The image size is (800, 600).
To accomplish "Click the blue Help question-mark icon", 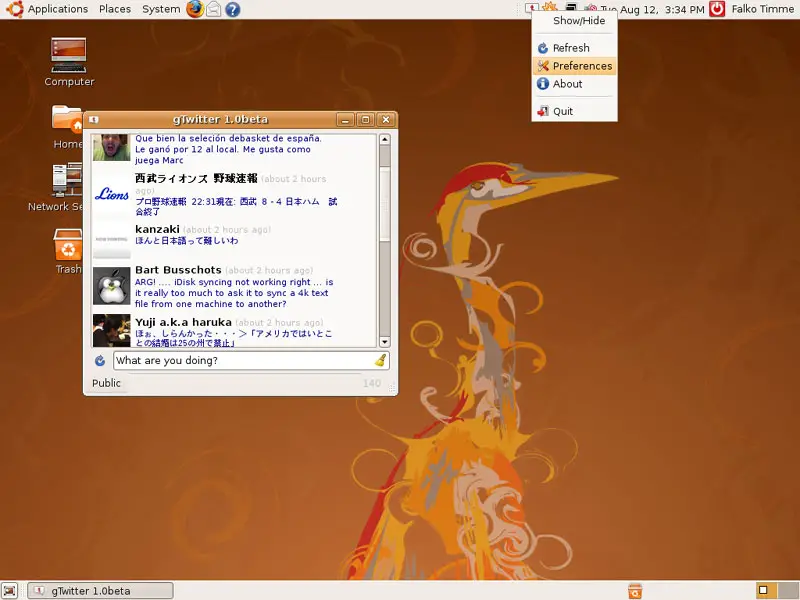I will tap(233, 9).
